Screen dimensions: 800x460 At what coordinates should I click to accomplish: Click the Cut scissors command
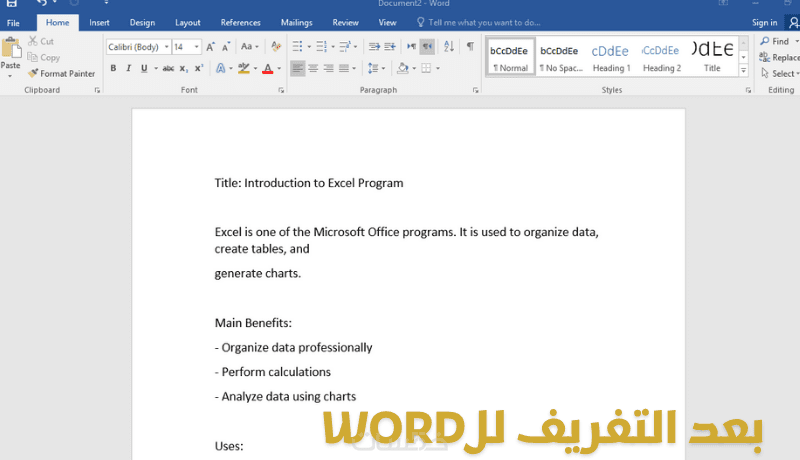(x=41, y=41)
